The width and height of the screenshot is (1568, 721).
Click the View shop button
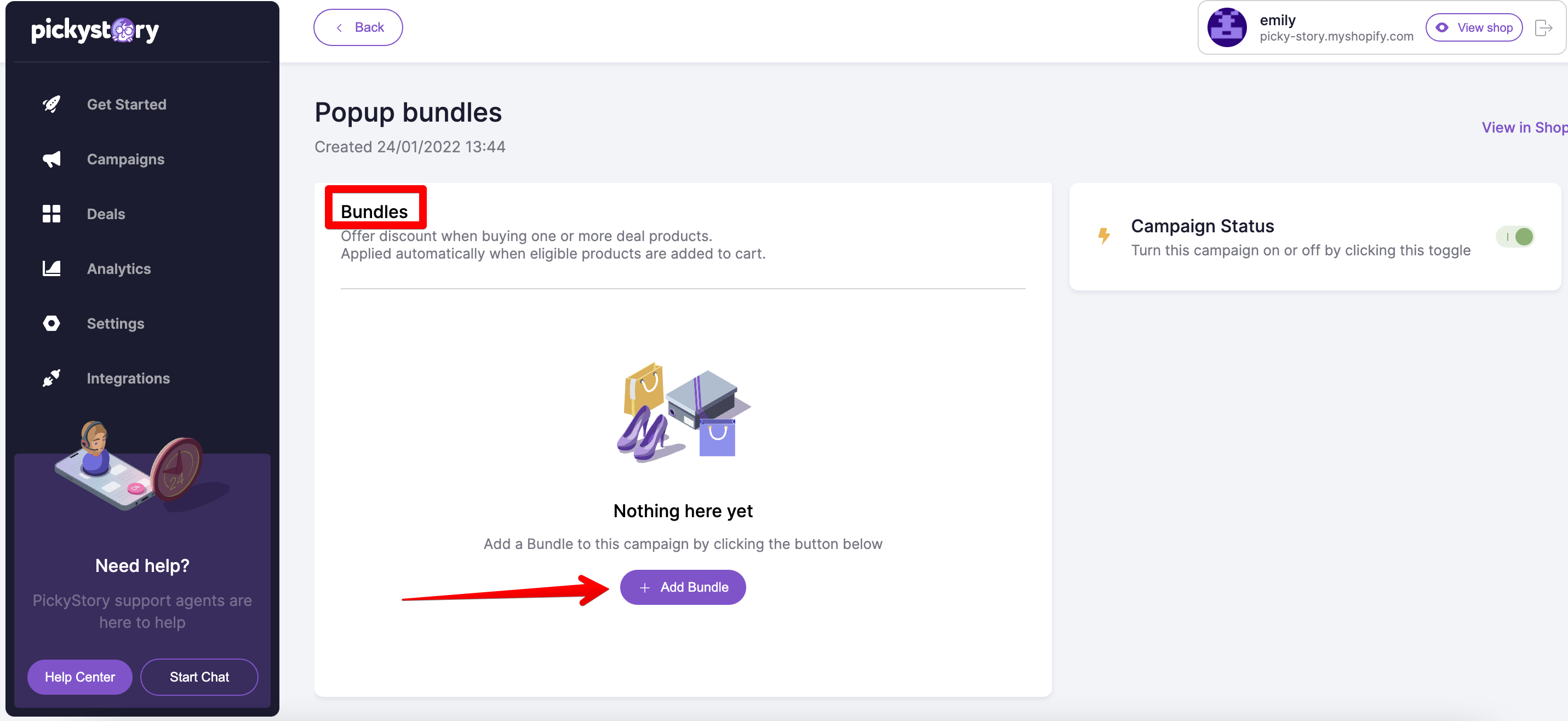tap(1474, 27)
